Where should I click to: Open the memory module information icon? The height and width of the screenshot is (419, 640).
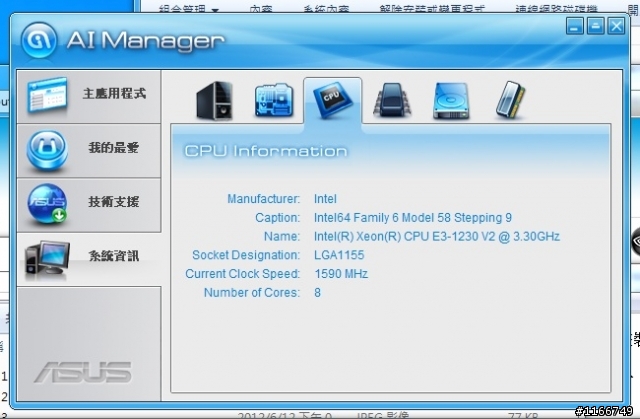pos(510,100)
